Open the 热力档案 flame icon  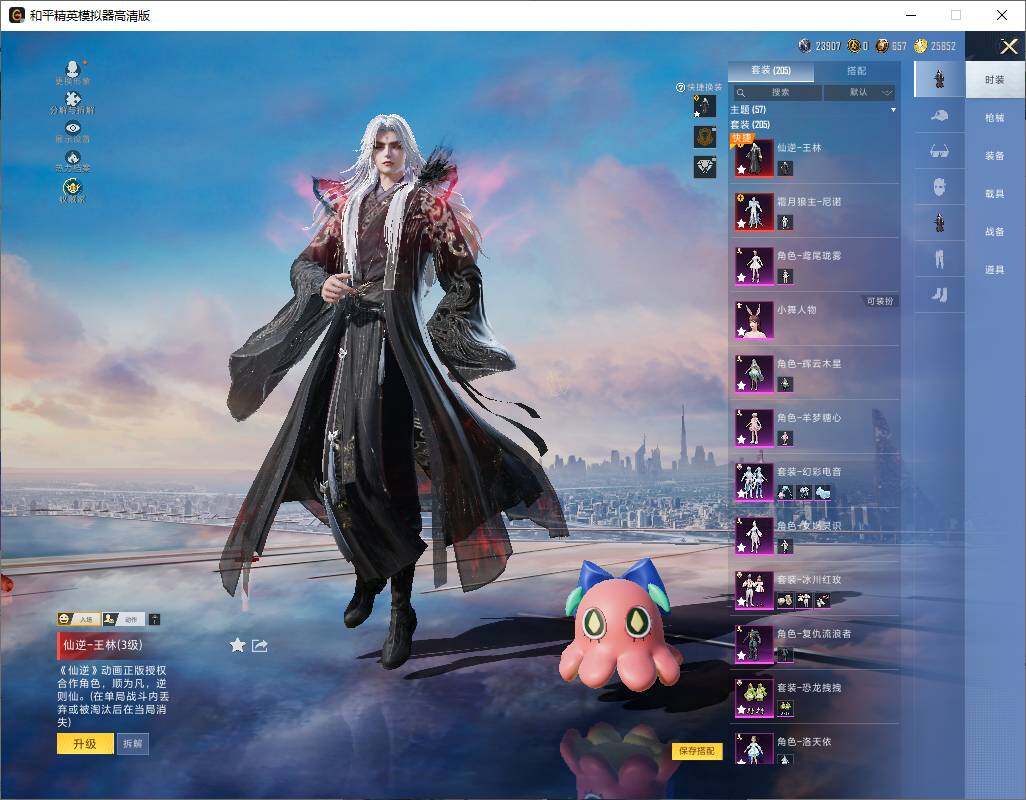tap(73, 158)
